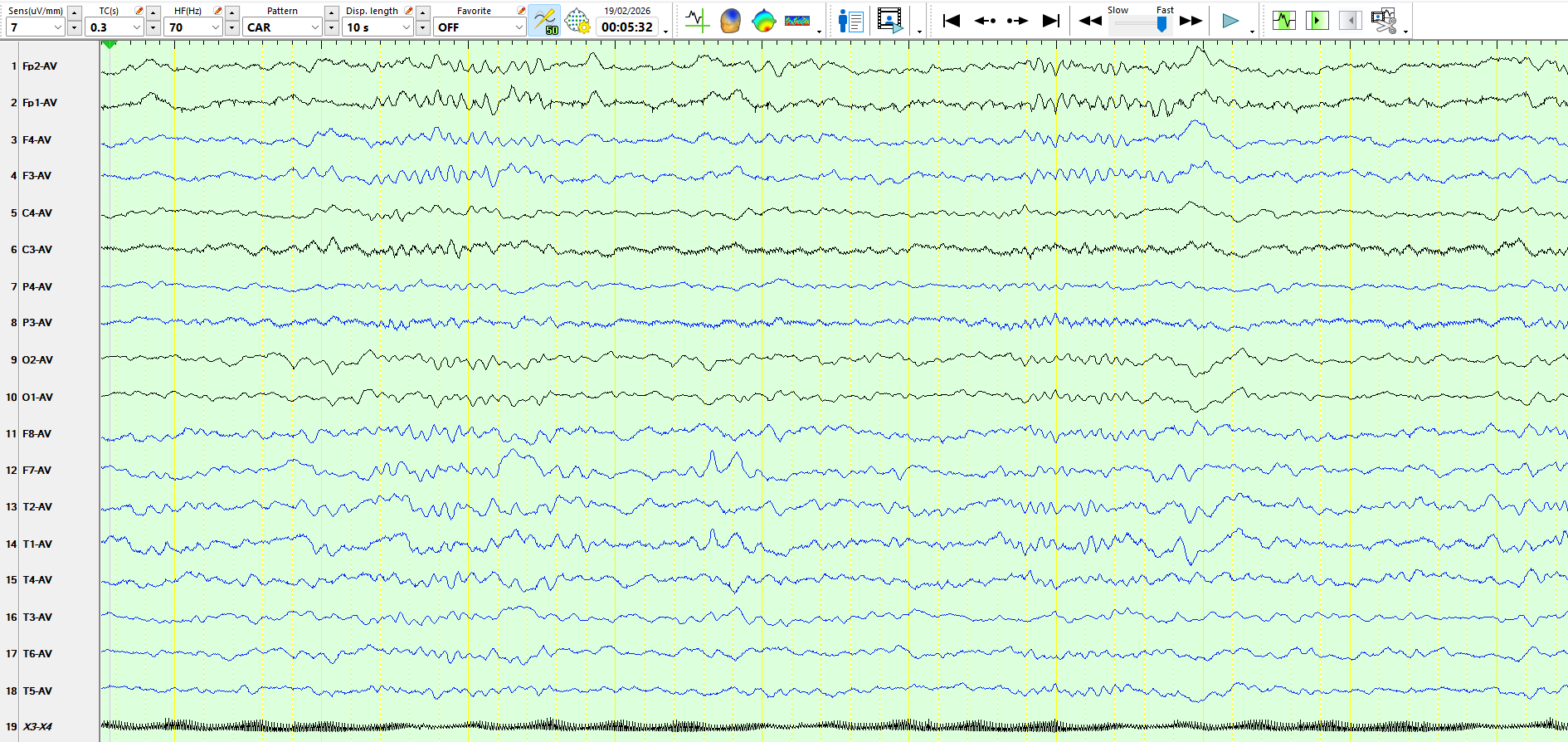Expand the overflow arrow after the clip-cutting tool
This screenshot has height=742, width=1568.
click(x=1406, y=32)
